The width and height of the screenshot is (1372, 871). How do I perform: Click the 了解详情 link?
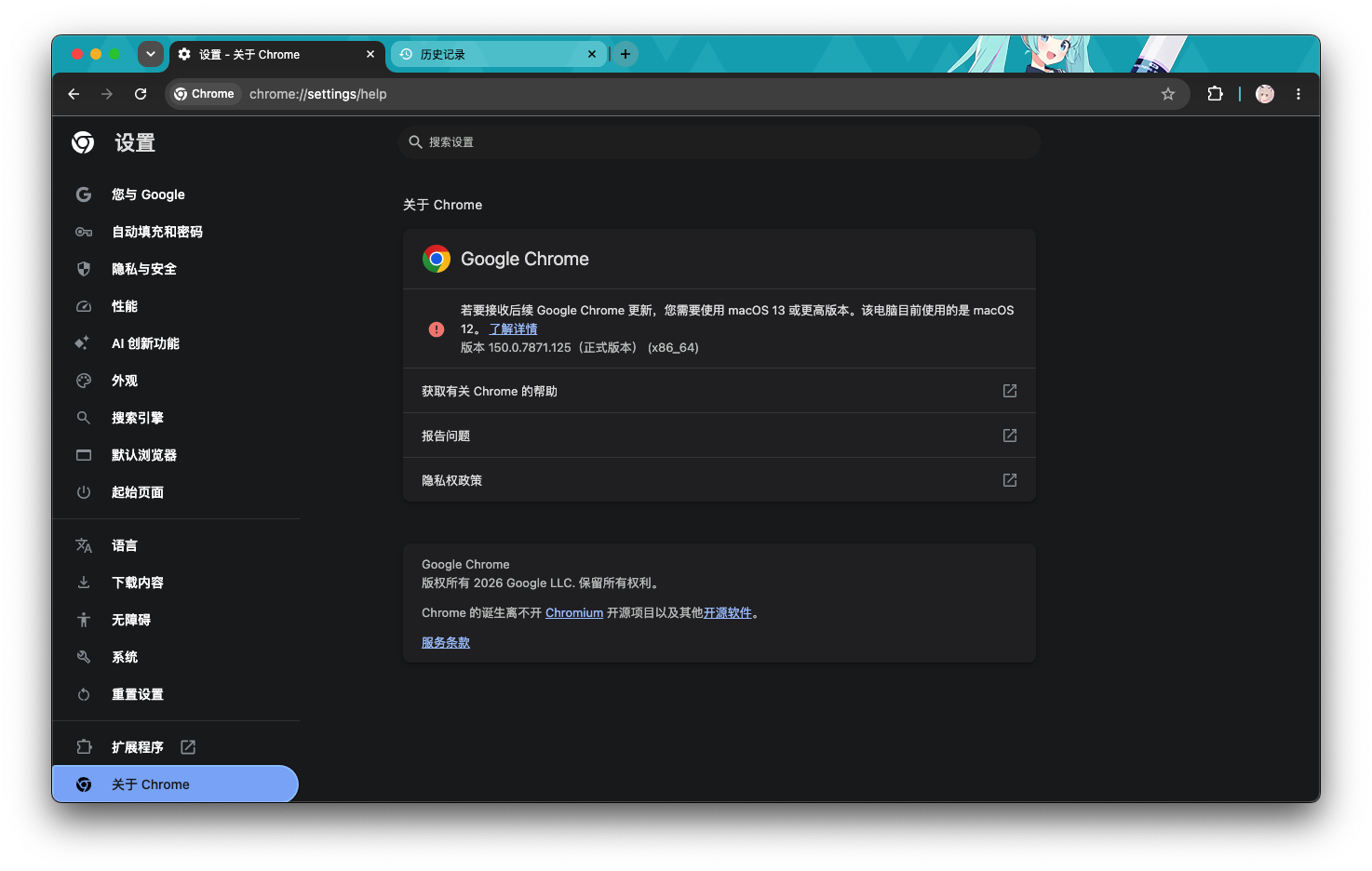(x=514, y=328)
